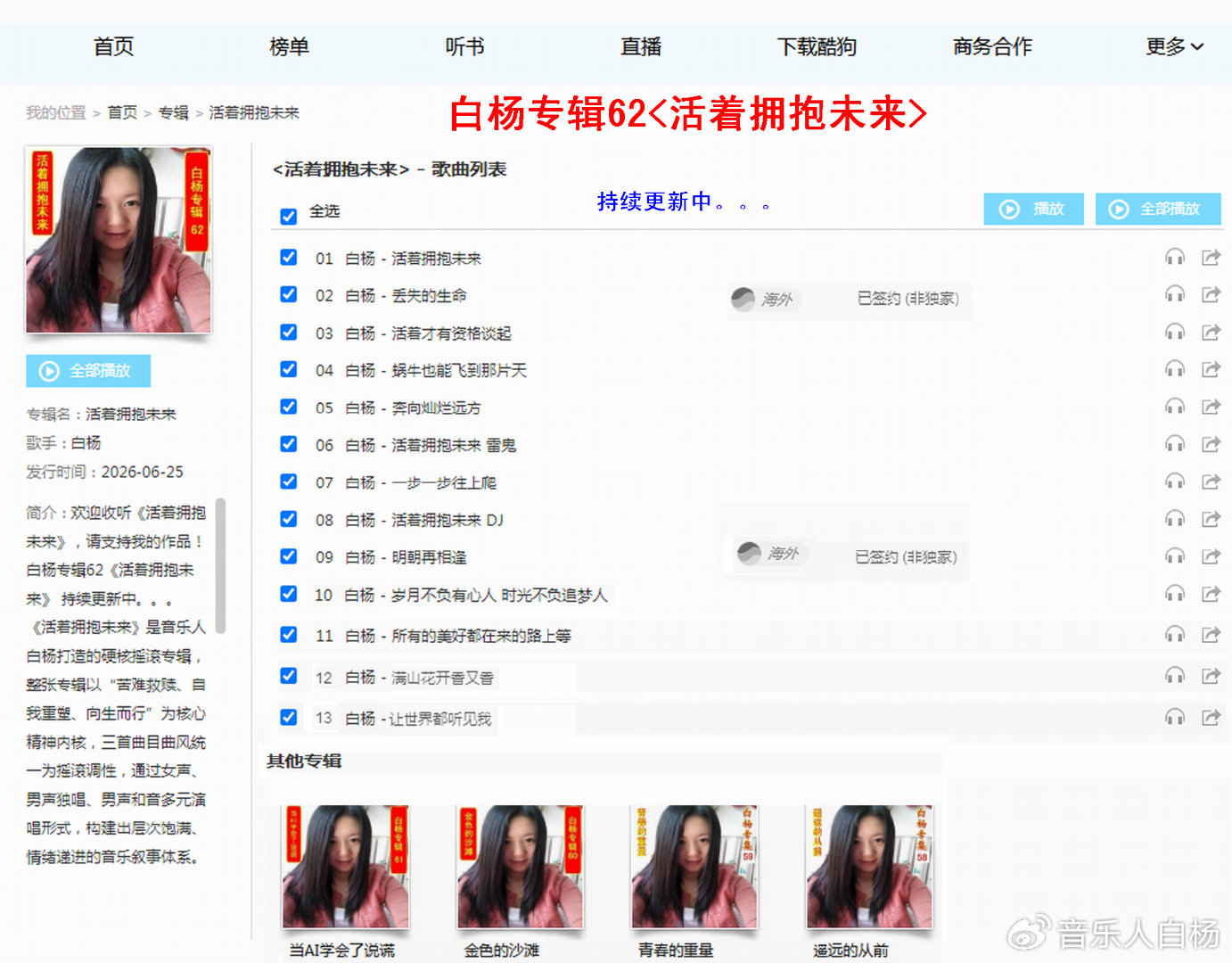Open the 听书 audiobooks tab
This screenshot has width=1232, height=963.
(465, 46)
